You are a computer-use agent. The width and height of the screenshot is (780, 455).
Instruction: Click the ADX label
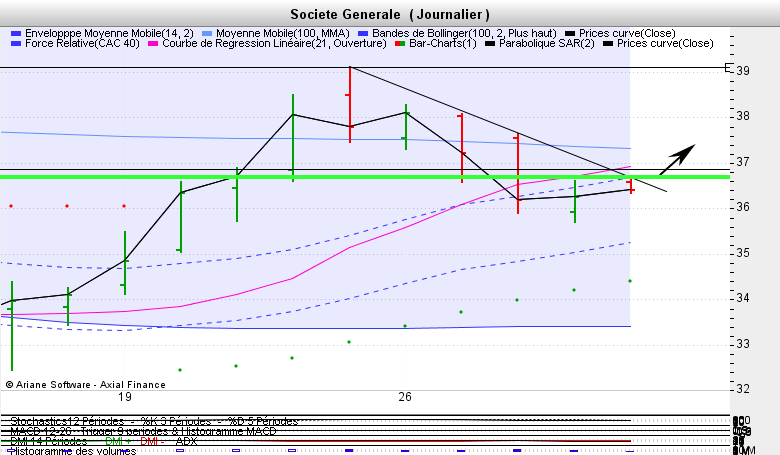click(187, 441)
